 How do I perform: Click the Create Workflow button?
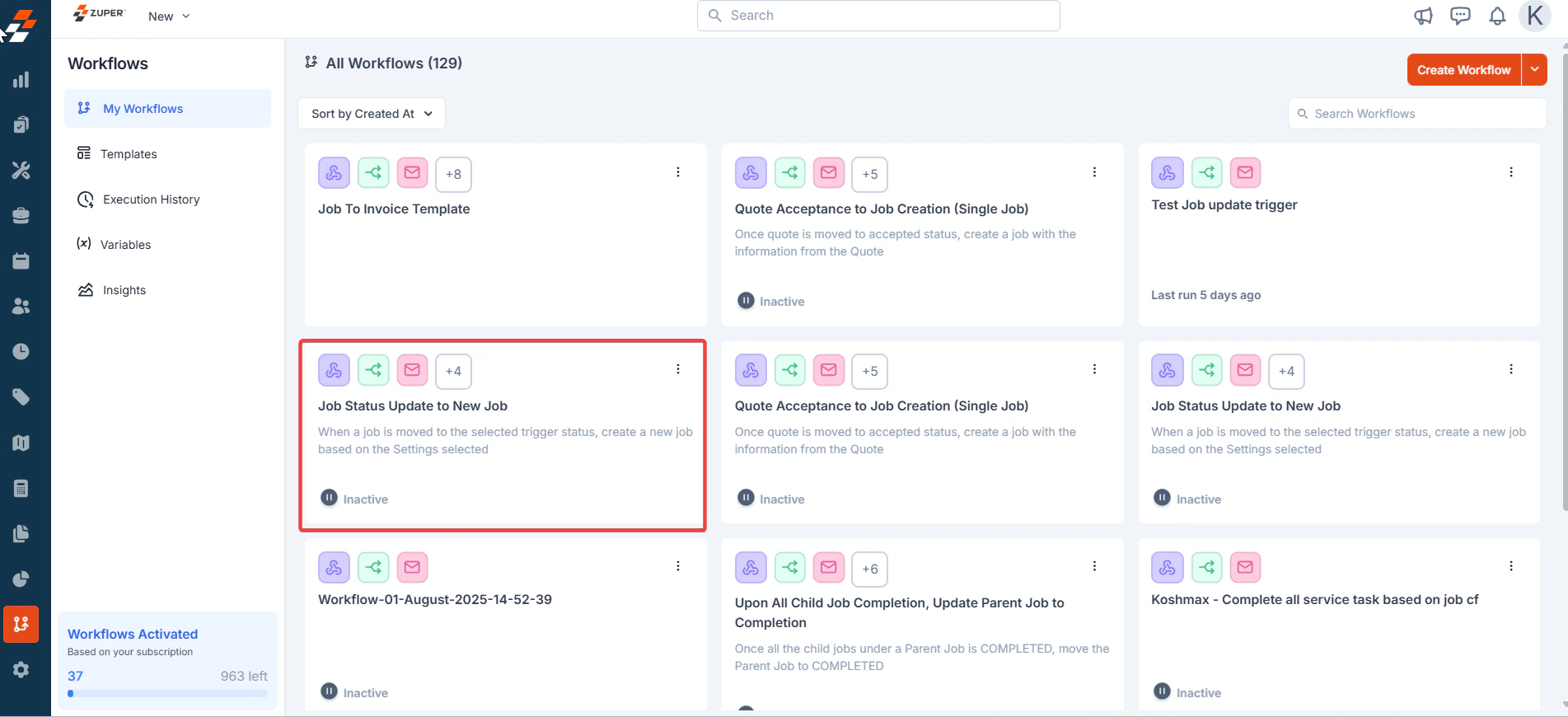pyautogui.click(x=1463, y=70)
